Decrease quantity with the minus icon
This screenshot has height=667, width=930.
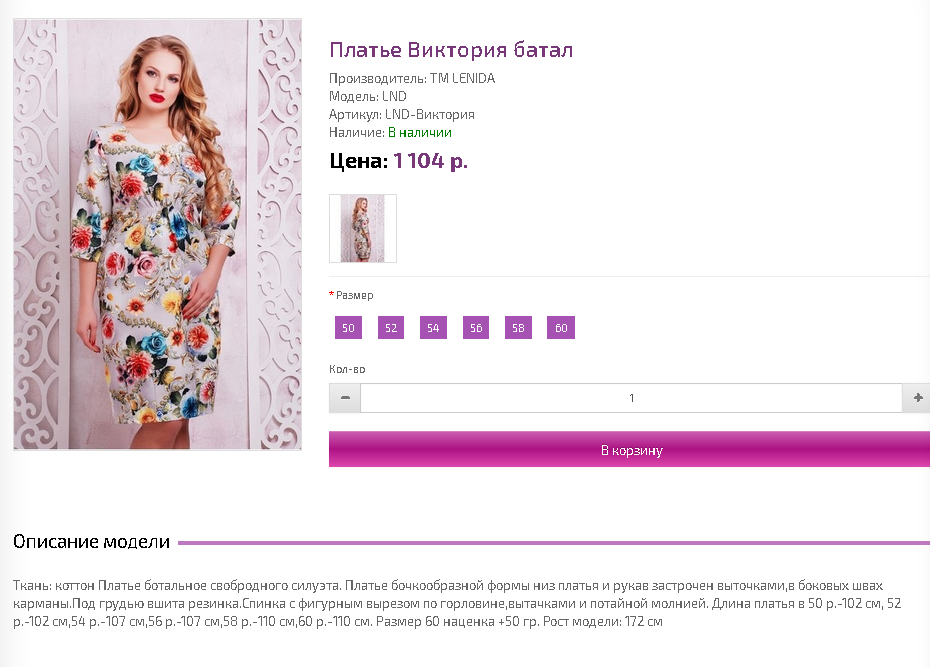[345, 398]
